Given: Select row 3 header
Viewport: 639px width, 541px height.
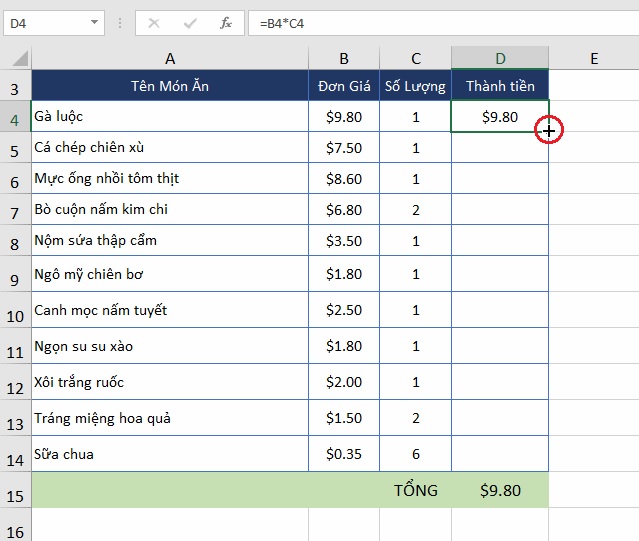Looking at the screenshot, I should pos(15,85).
